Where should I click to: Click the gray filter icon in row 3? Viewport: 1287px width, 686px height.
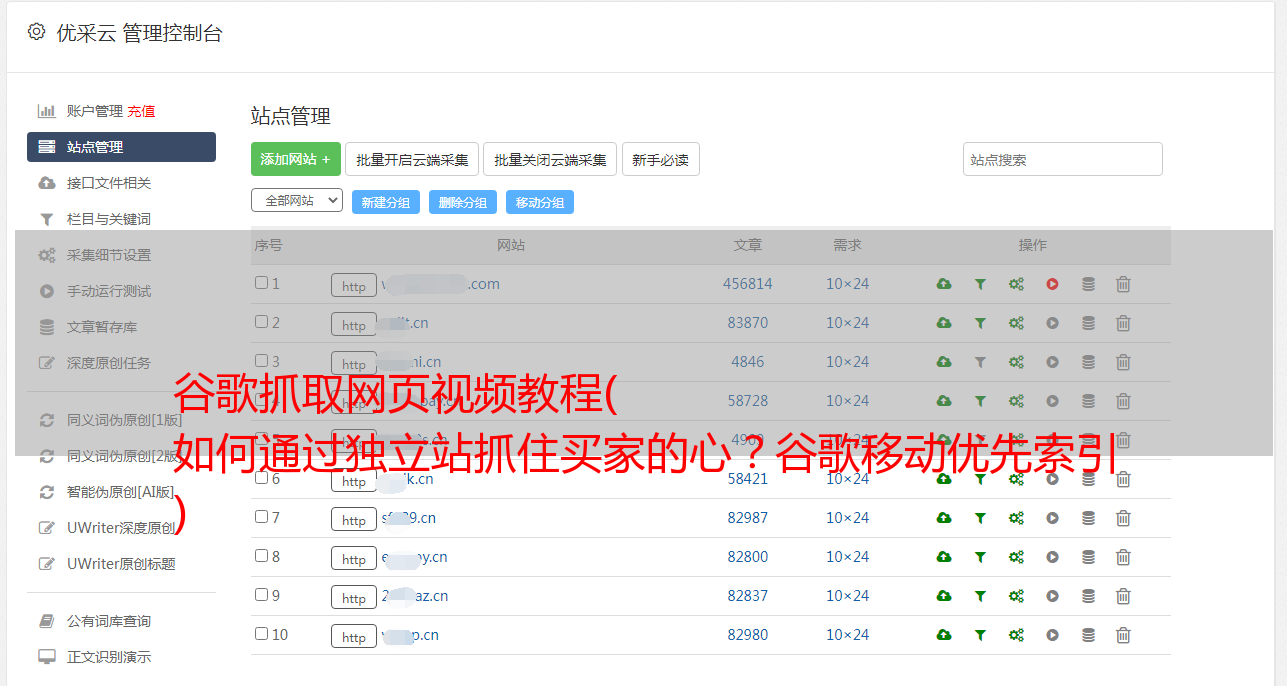(980, 362)
